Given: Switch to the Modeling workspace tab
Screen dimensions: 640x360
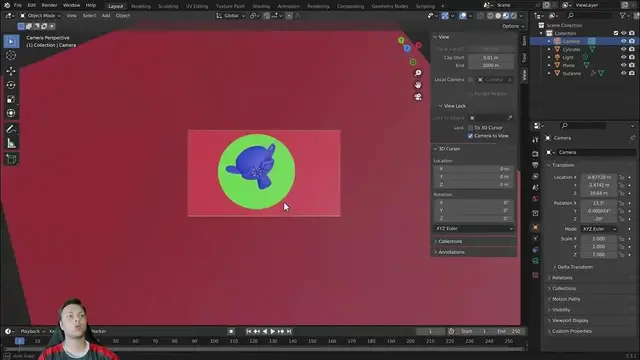Looking at the screenshot, I should point(140,6).
